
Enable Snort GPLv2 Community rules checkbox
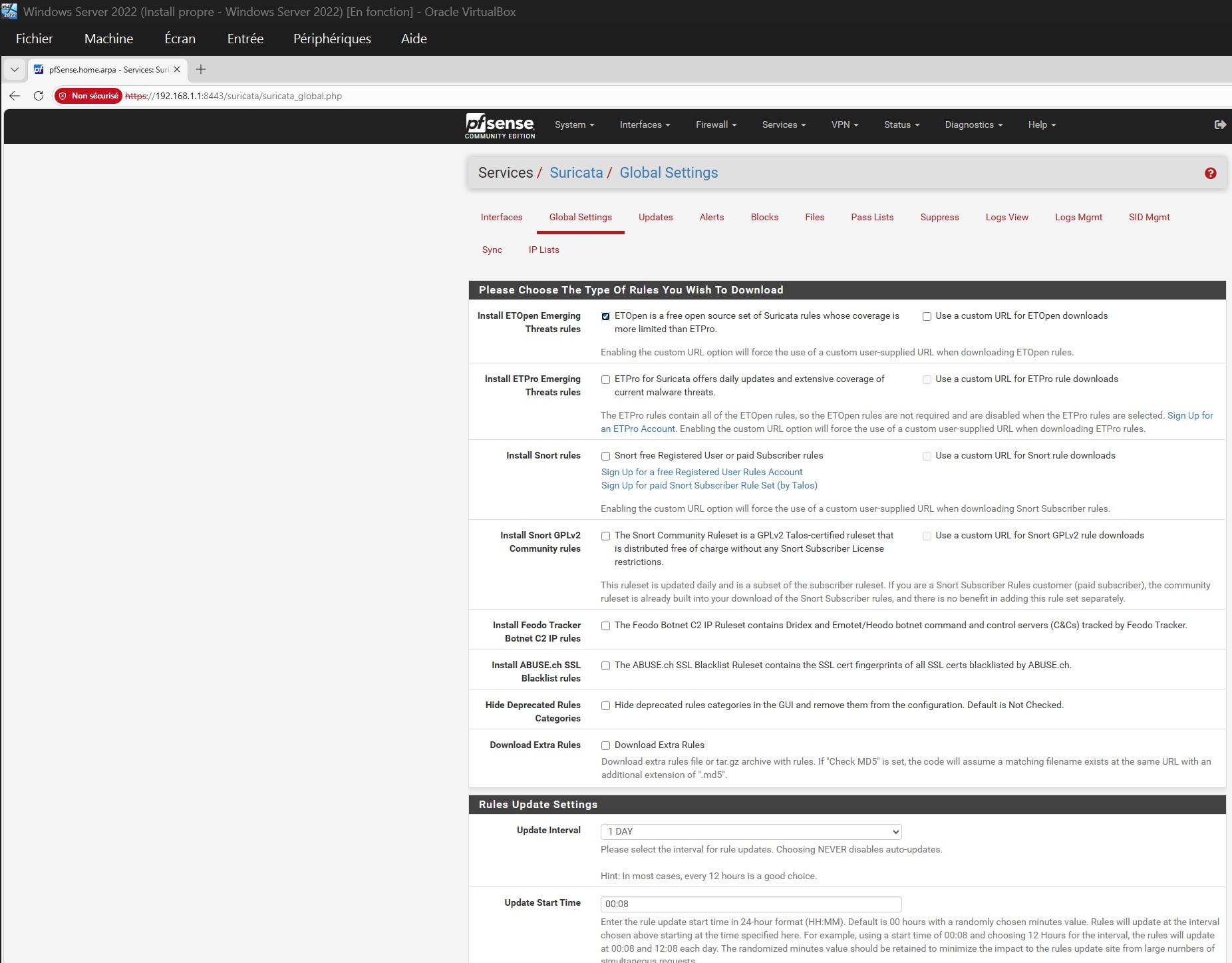pos(605,536)
